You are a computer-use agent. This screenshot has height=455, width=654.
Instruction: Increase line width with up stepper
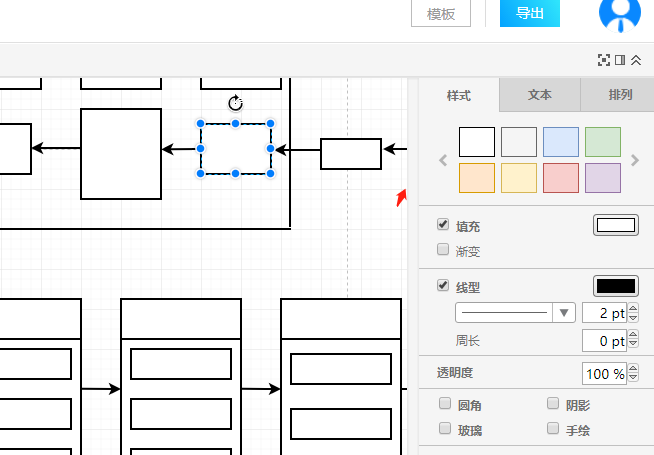click(633, 308)
